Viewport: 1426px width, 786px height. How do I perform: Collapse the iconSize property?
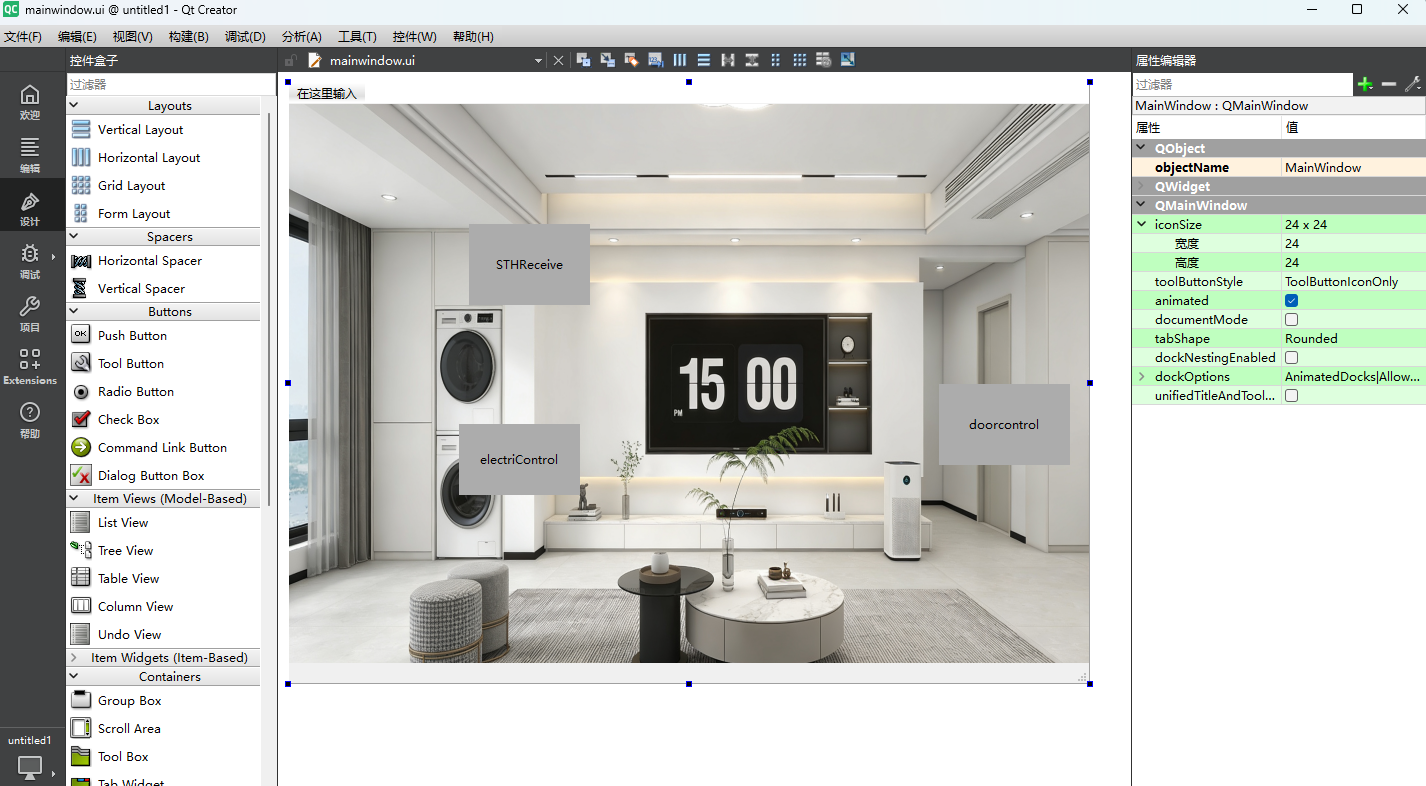click(x=1142, y=224)
